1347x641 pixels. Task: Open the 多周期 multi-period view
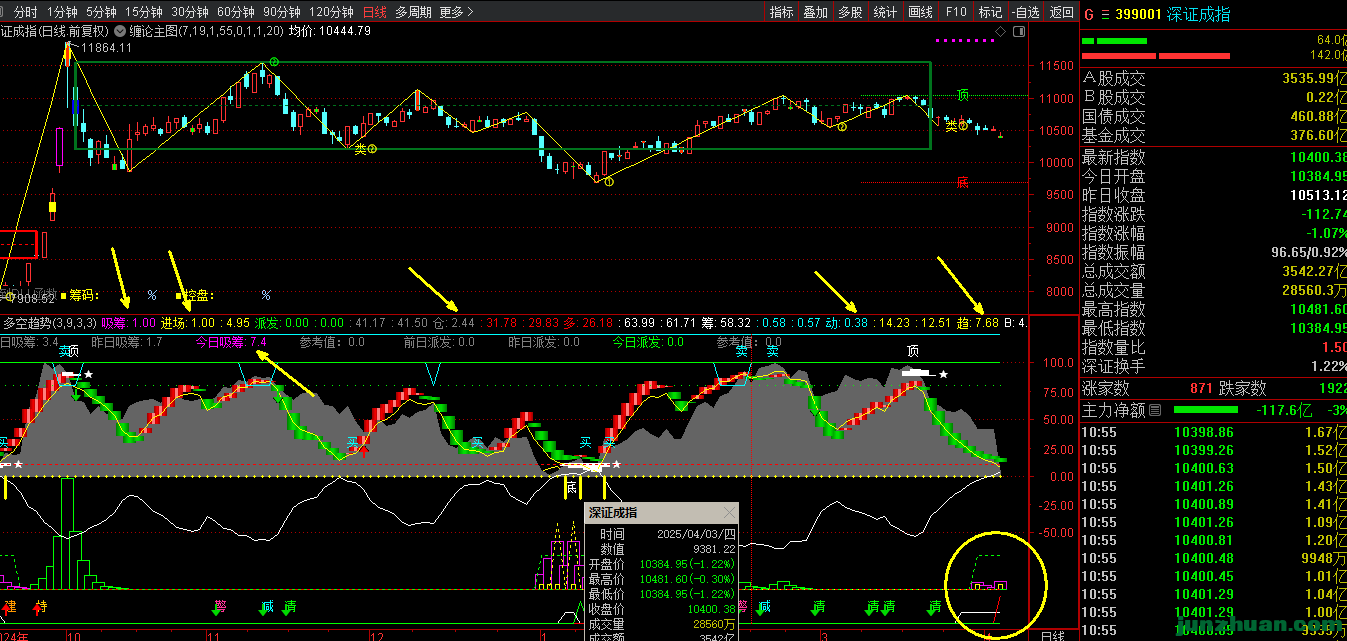[413, 12]
